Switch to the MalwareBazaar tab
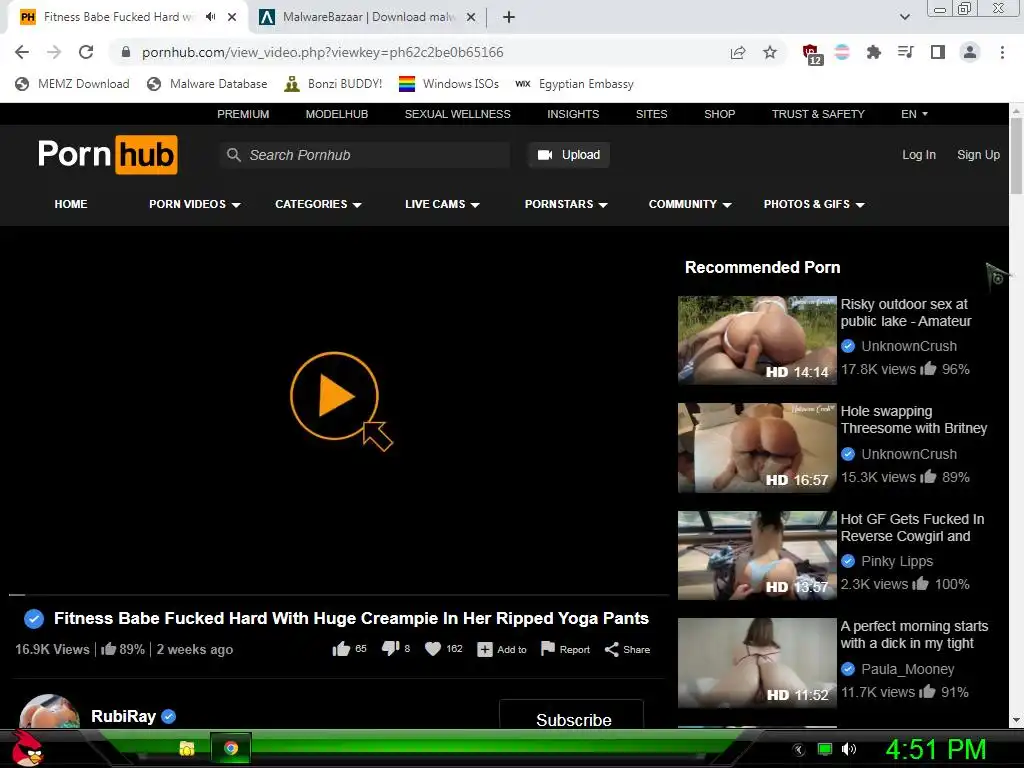1024x768 pixels. pyautogui.click(x=368, y=17)
